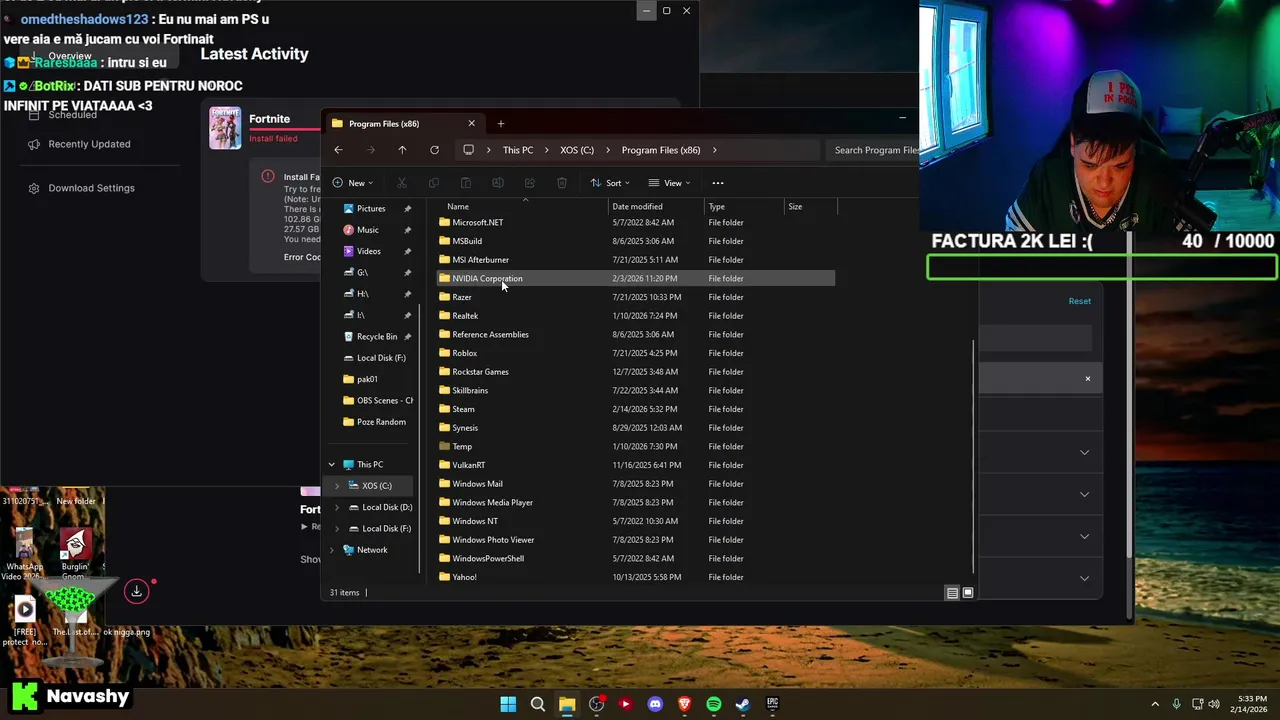Screen dimensions: 1280x720
Task: Open Brave browser from the taskbar
Action: click(x=684, y=704)
